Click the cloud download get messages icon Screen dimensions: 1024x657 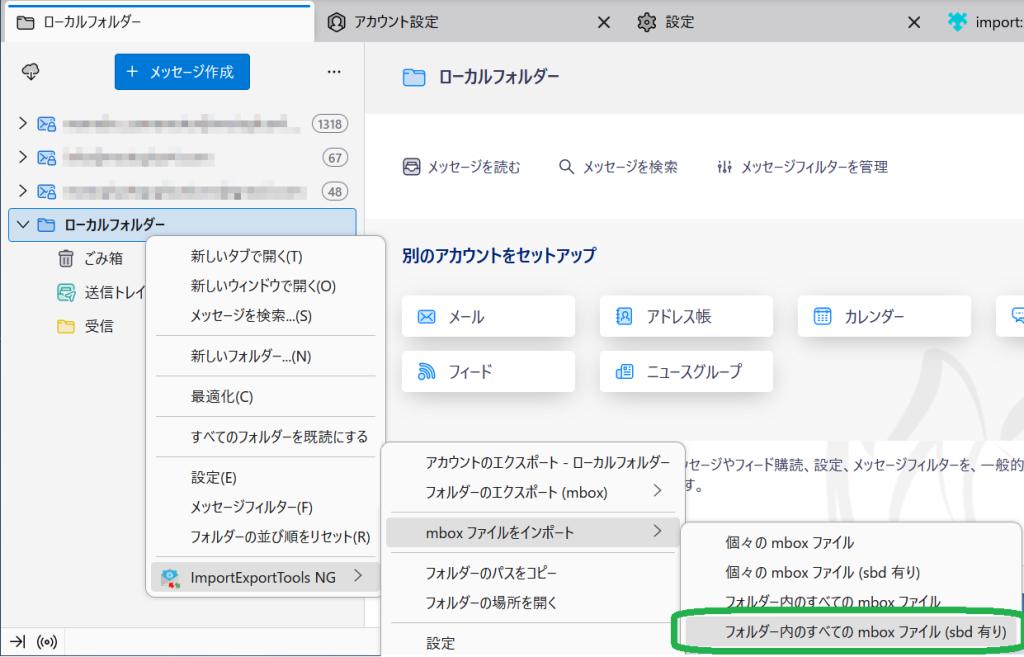pos(31,72)
